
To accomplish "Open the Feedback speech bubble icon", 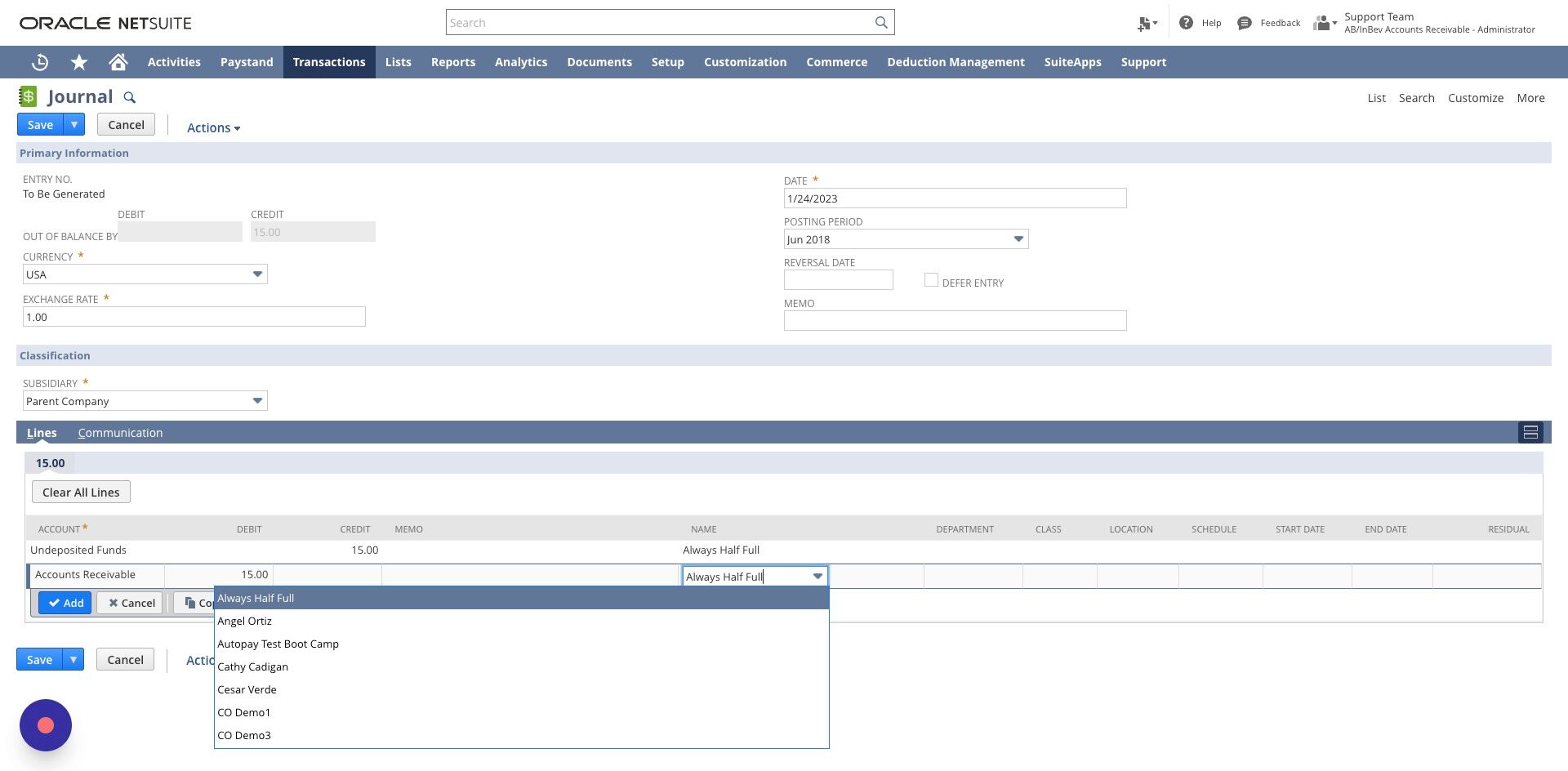I will tap(1244, 23).
